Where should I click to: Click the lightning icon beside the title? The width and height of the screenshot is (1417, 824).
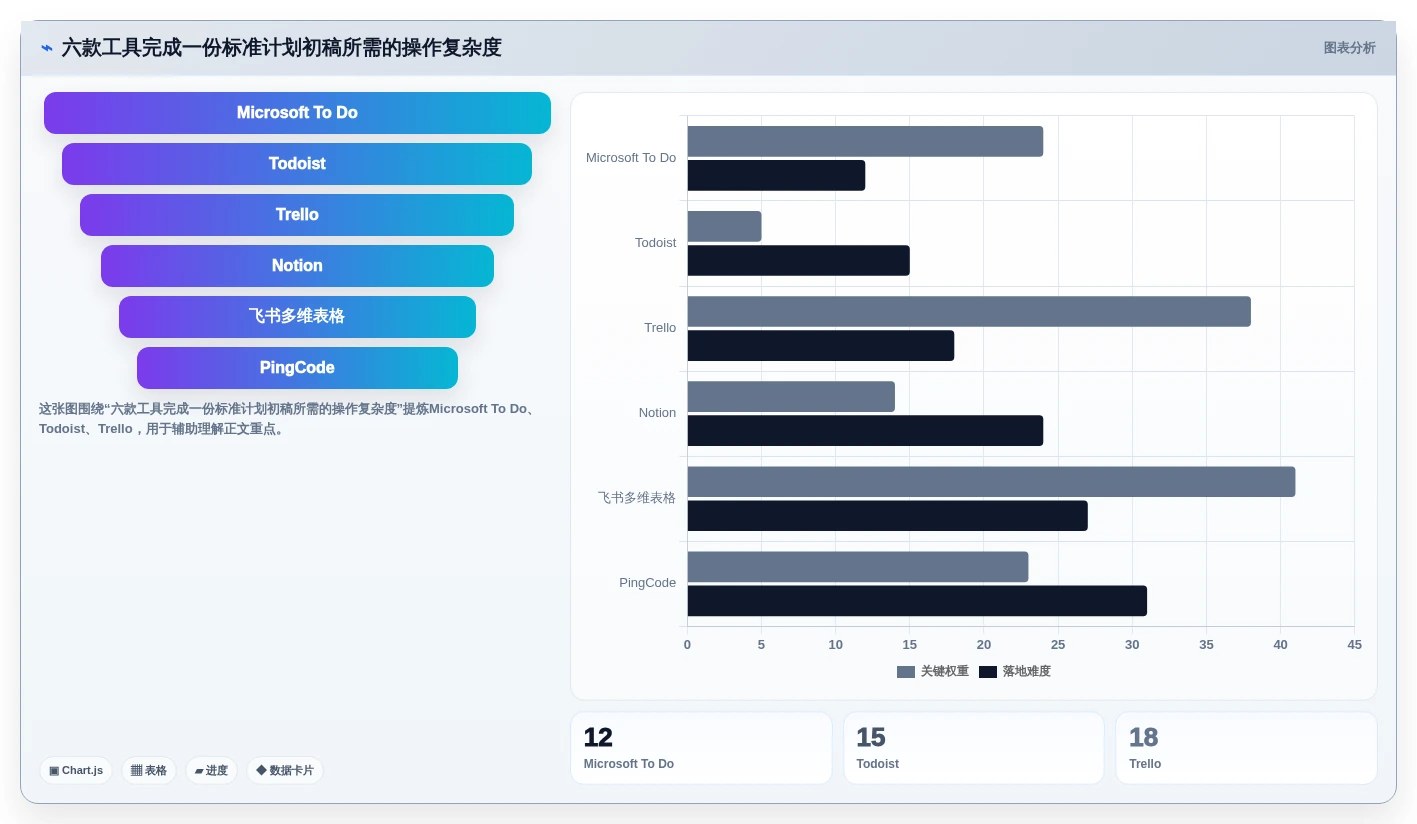tap(47, 48)
